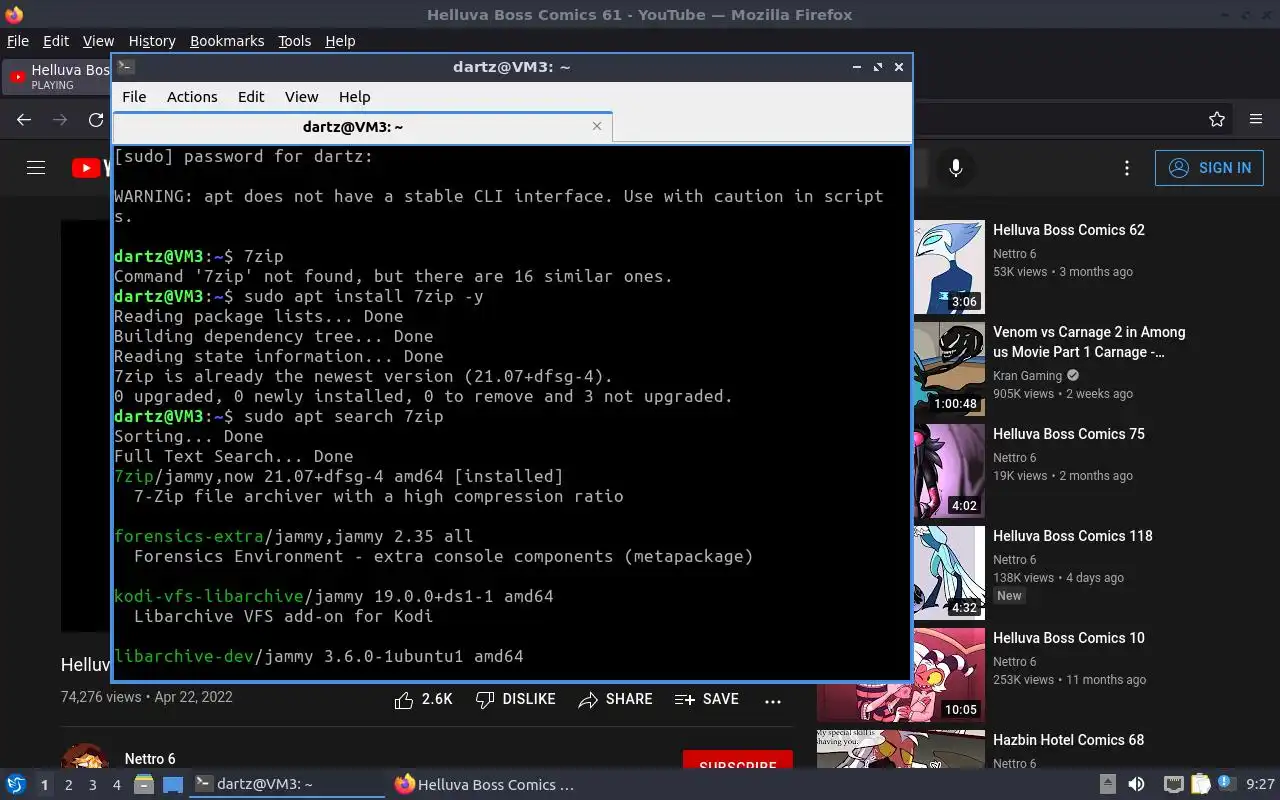
Task: Select dartz@VM3 terminal taskbar entry
Action: tap(288, 785)
